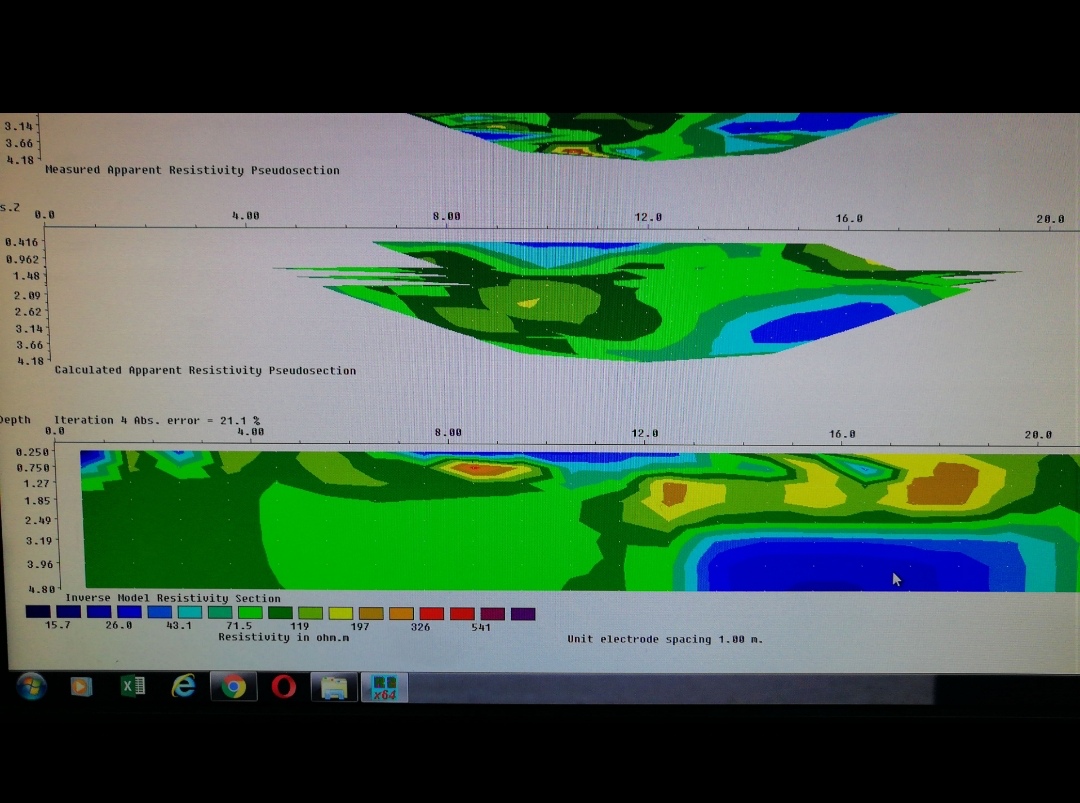Open Internet Explorer from the taskbar
This screenshot has width=1080, height=803.
click(183, 687)
